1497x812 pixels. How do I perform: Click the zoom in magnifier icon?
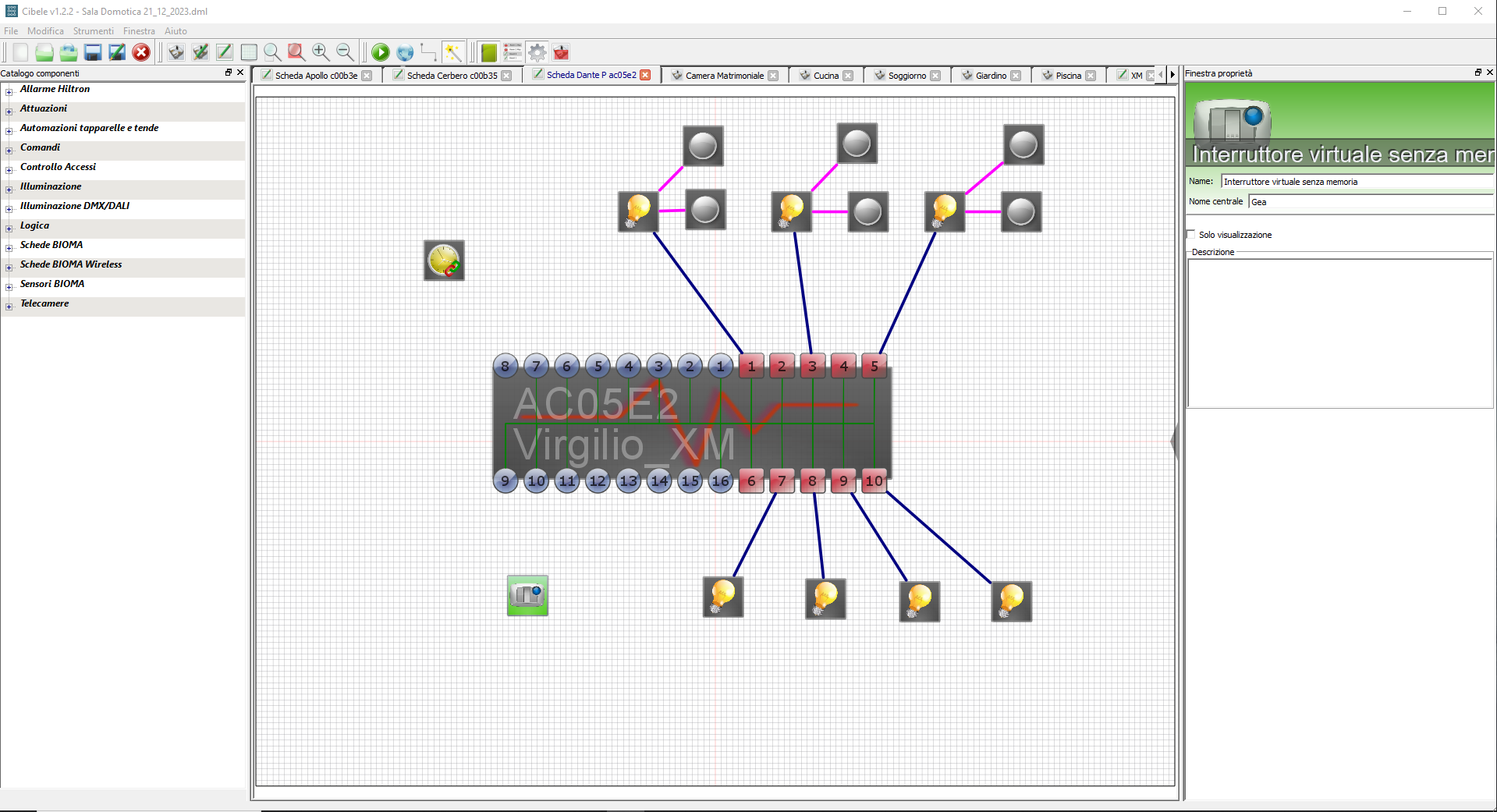pos(321,52)
